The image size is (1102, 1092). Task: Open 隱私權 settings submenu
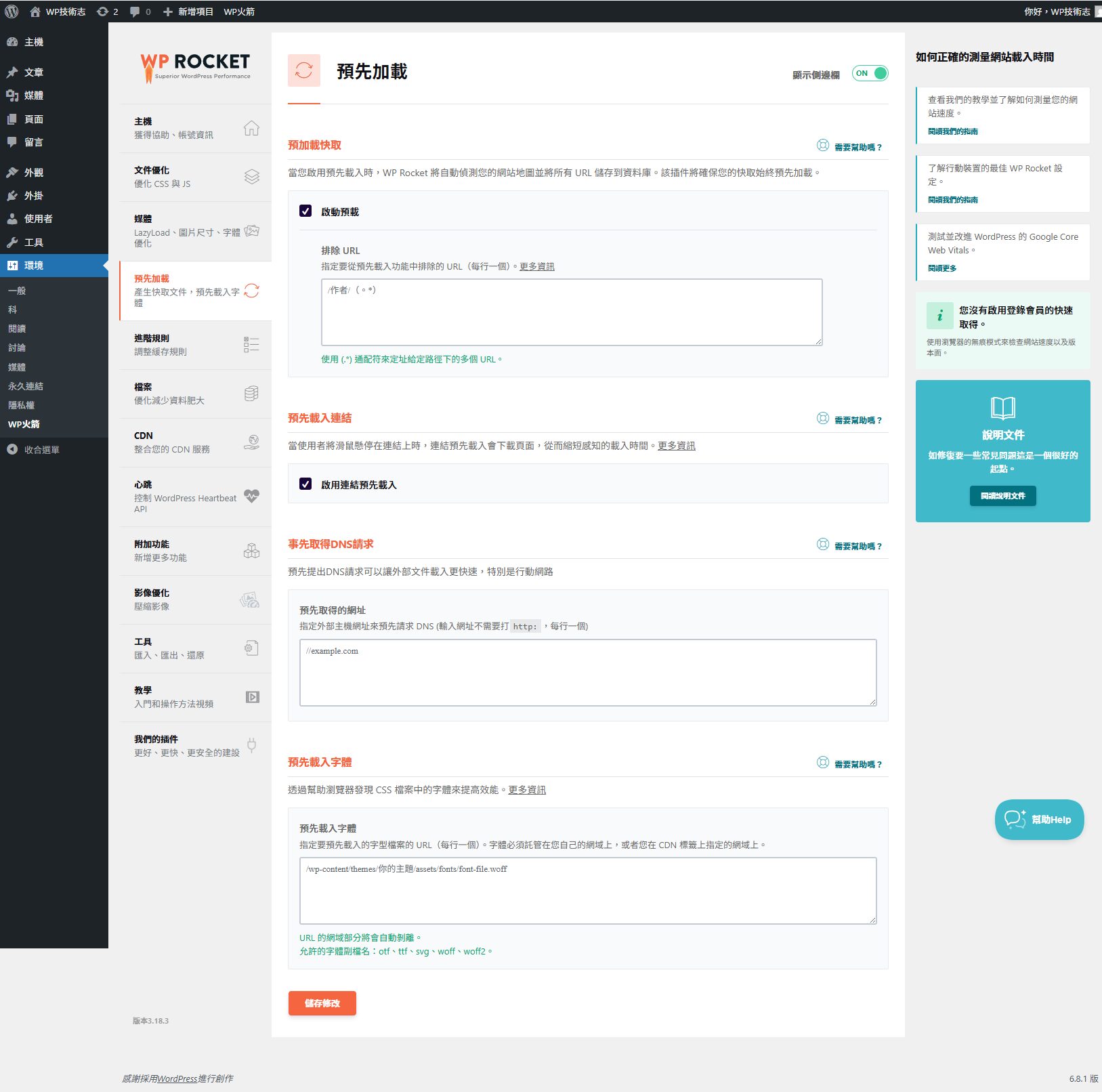[x=21, y=405]
